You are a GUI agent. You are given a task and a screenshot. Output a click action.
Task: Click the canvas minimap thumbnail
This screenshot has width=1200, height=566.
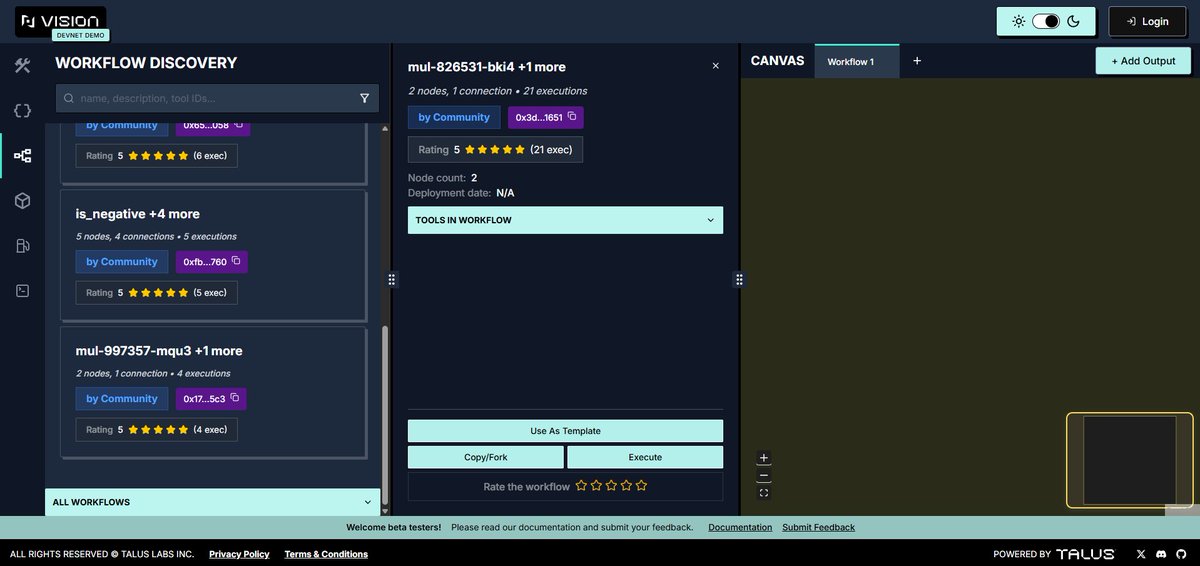[1129, 460]
